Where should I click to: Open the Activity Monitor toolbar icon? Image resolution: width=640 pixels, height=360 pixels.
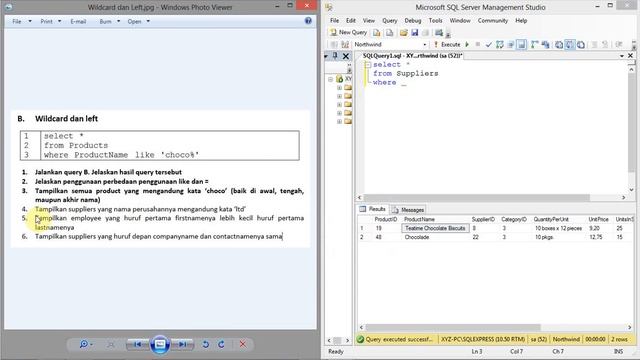click(439, 33)
